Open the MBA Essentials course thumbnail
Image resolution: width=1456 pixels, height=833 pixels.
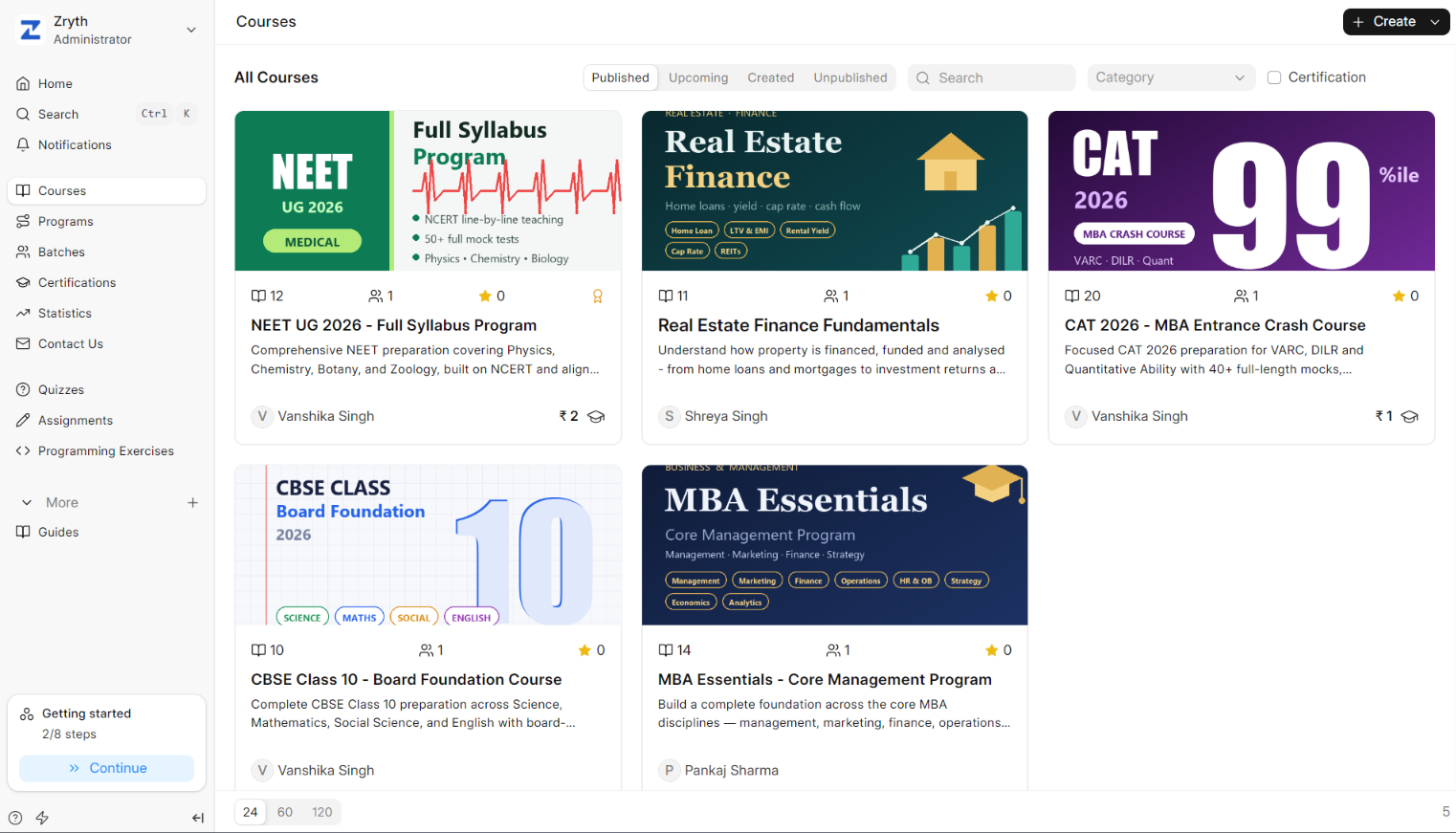tap(835, 545)
